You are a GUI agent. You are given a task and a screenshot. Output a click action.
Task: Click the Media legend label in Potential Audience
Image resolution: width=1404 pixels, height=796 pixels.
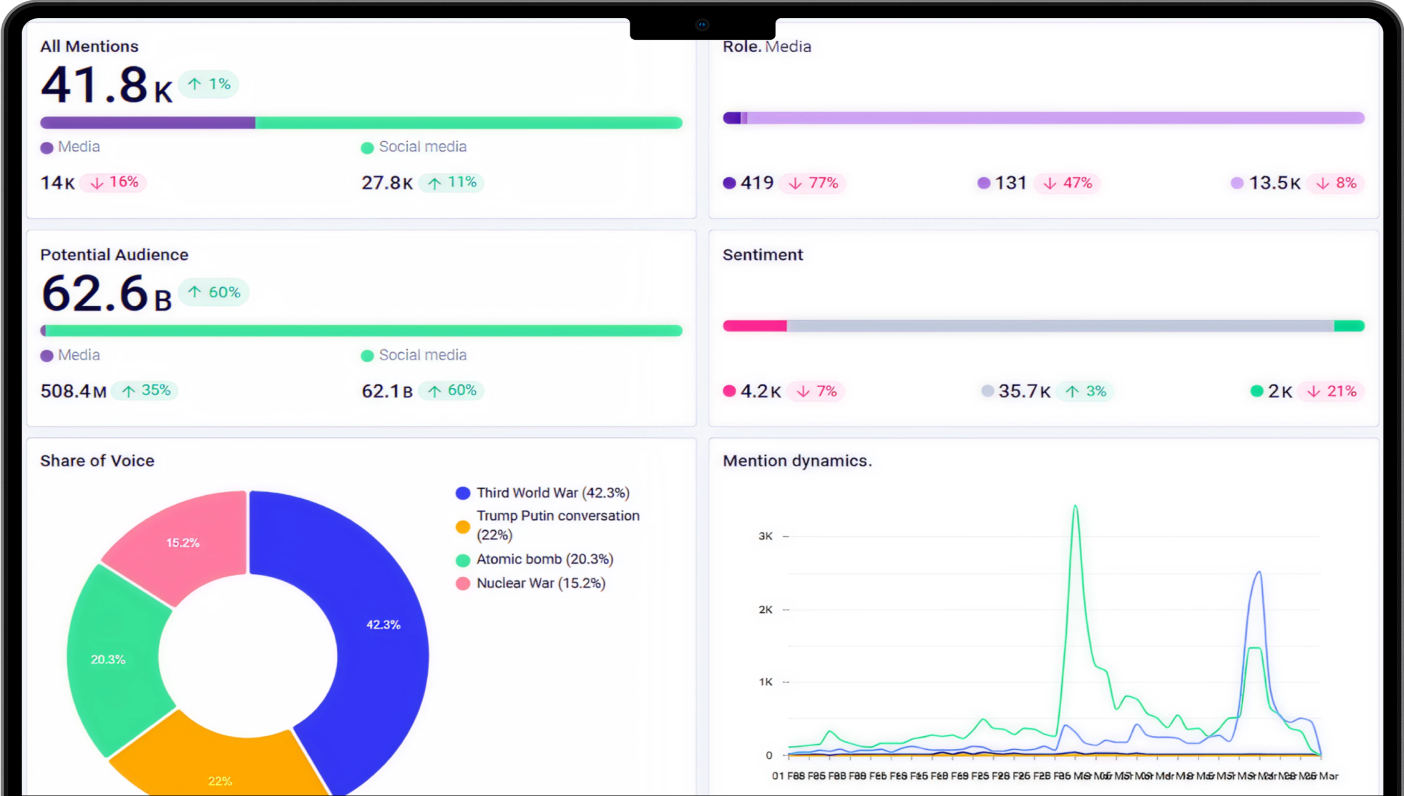79,355
